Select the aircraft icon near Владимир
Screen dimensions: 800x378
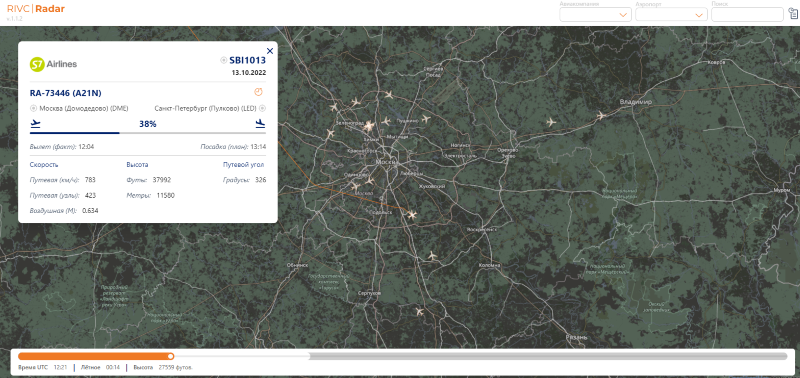click(x=601, y=116)
